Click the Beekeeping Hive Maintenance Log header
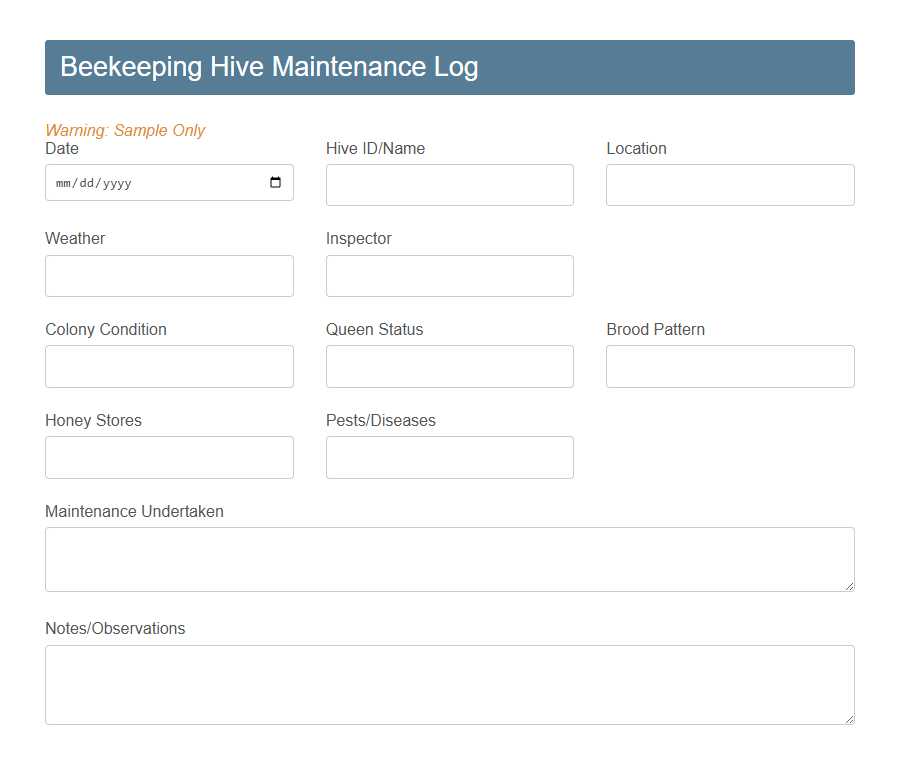 pyautogui.click(x=269, y=67)
